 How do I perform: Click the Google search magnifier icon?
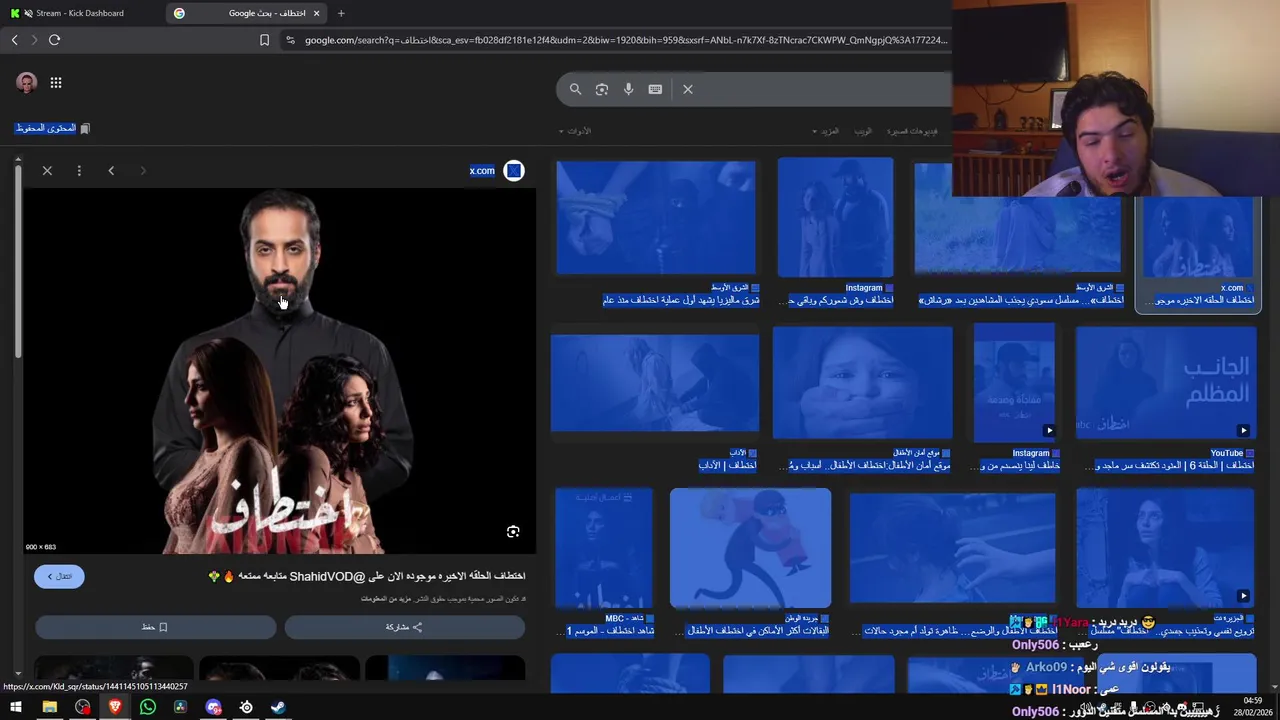tap(575, 89)
